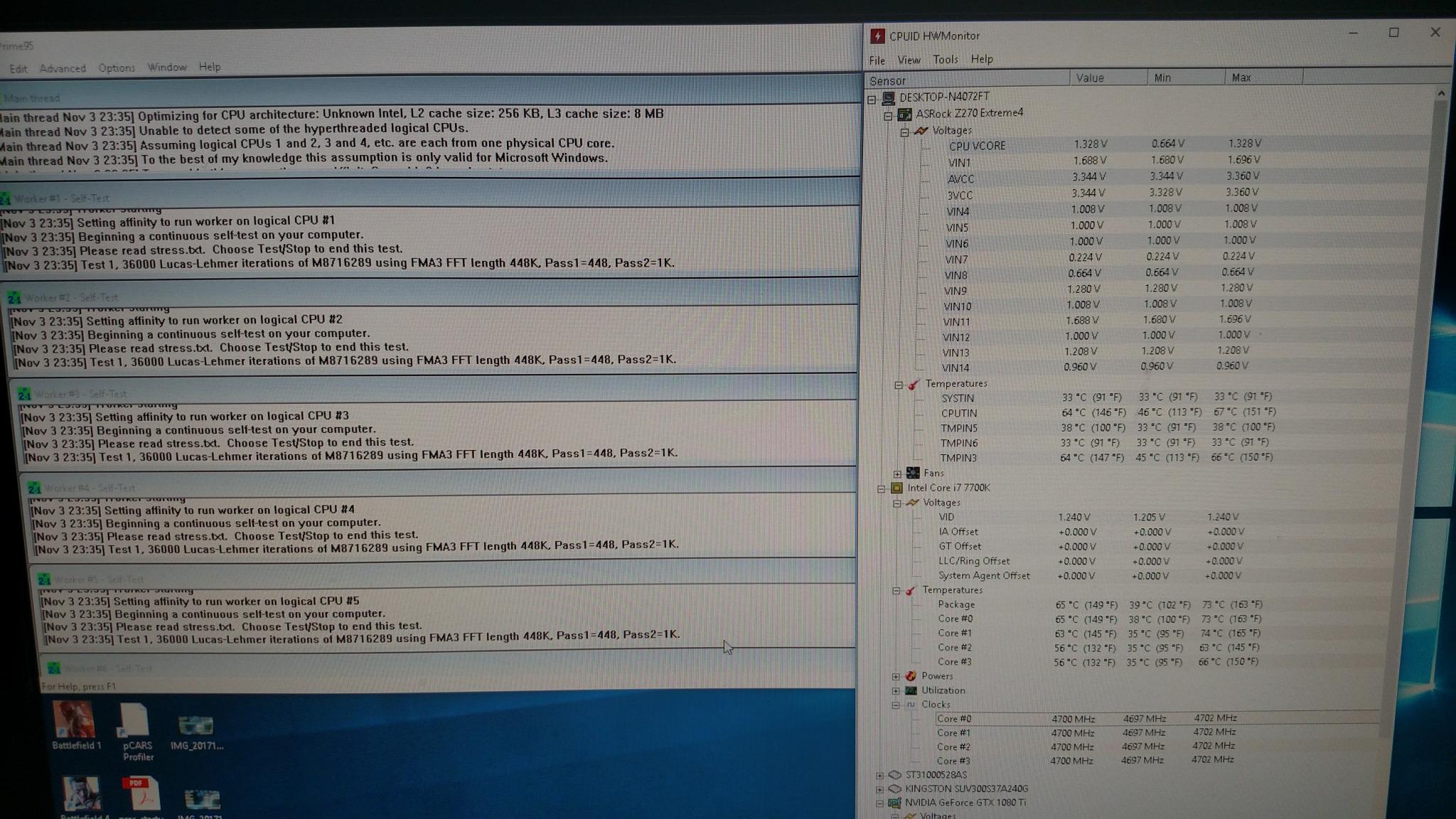Collapse the NVIDIA GeForce GTX 1080 Ti node
The height and width of the screenshot is (819, 1456).
[879, 803]
